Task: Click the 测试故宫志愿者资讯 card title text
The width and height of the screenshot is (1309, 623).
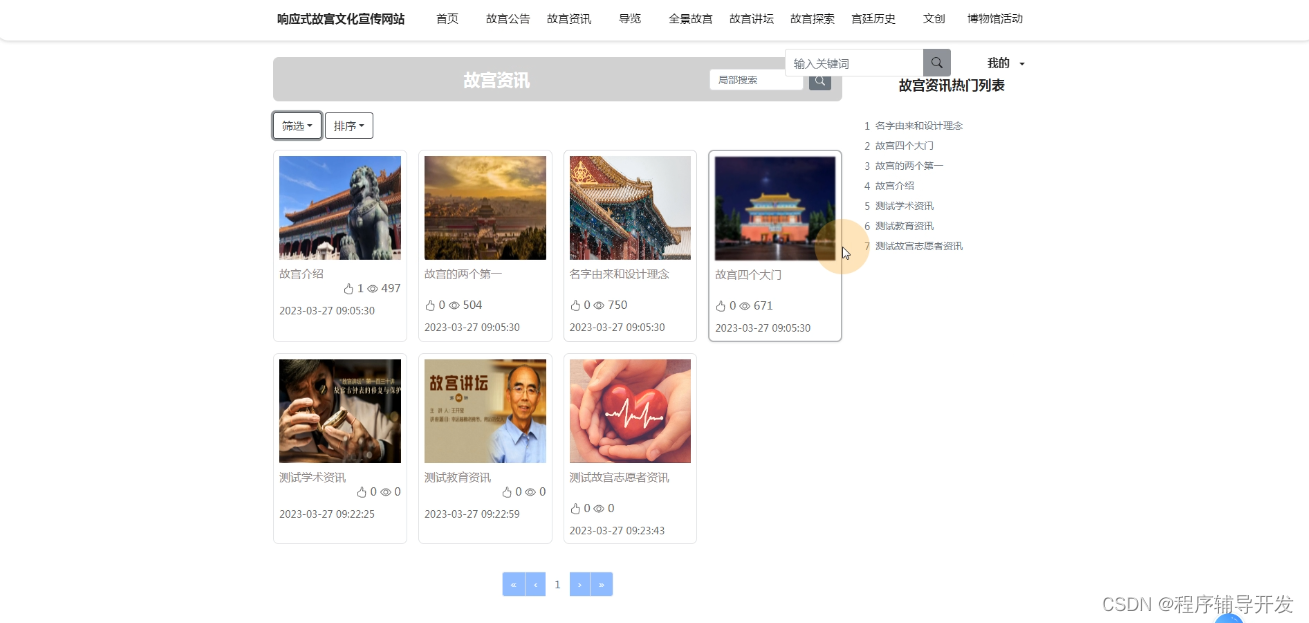Action: [619, 478]
